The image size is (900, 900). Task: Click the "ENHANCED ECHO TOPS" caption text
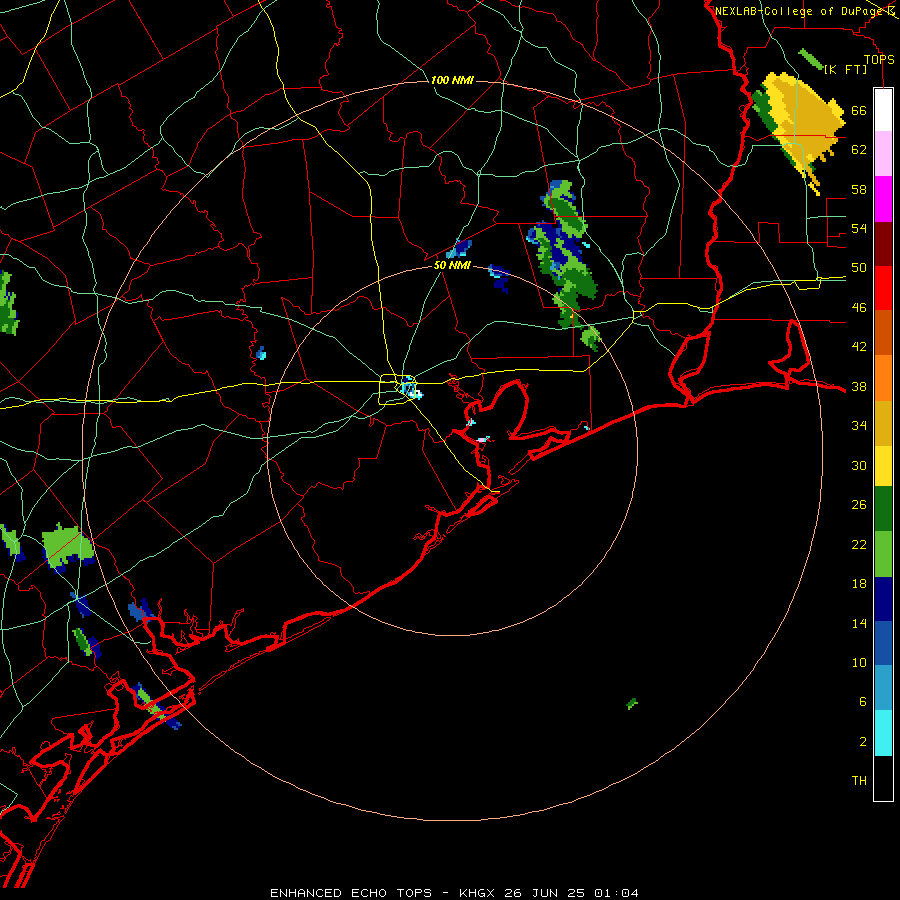(351, 893)
